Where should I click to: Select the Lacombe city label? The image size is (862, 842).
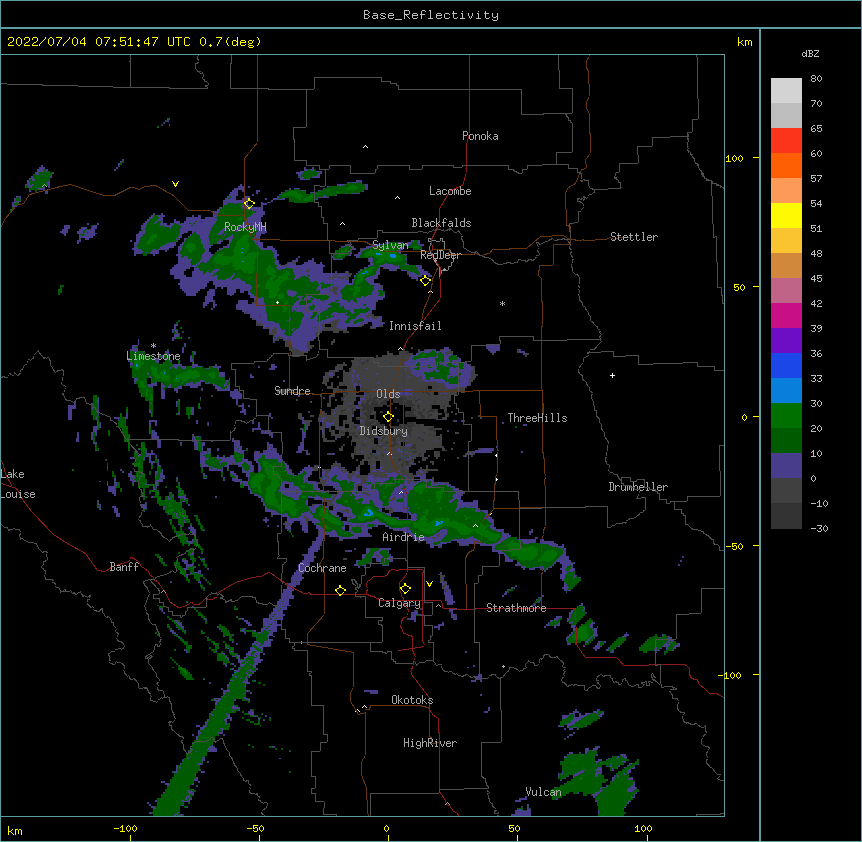click(450, 191)
